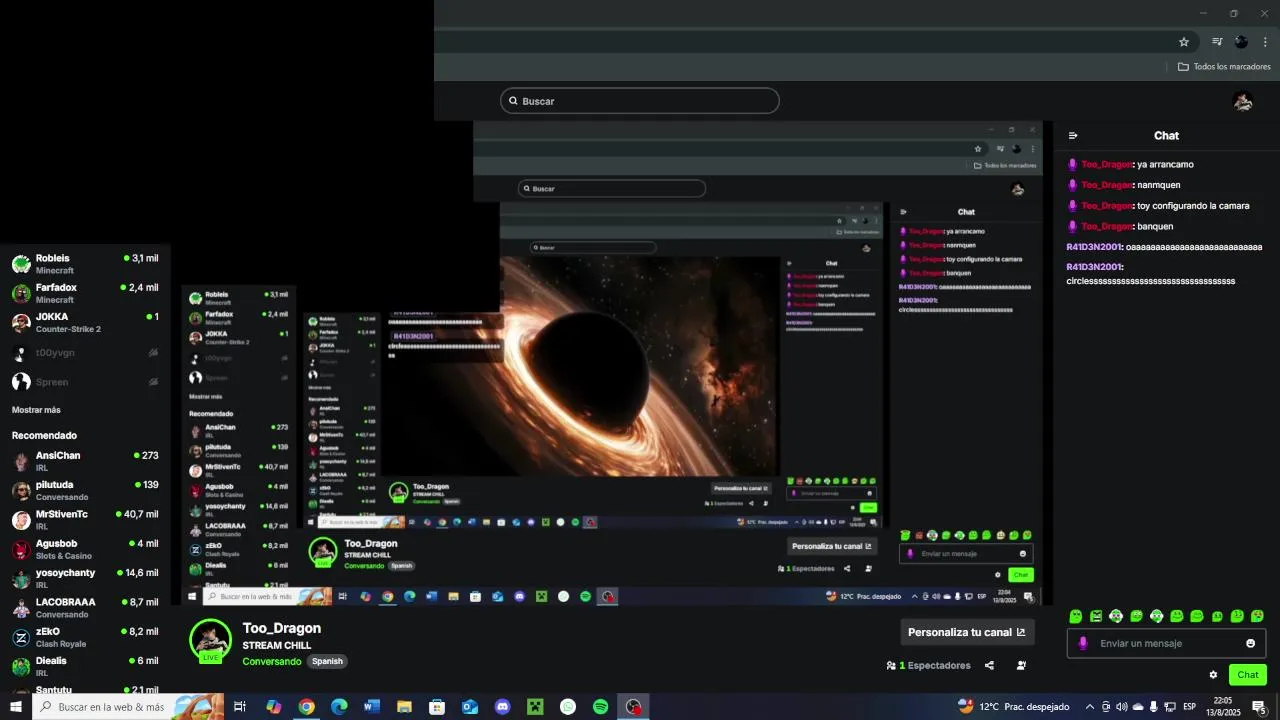
Task: Open the Chrome three-dot menu
Action: (x=1265, y=42)
